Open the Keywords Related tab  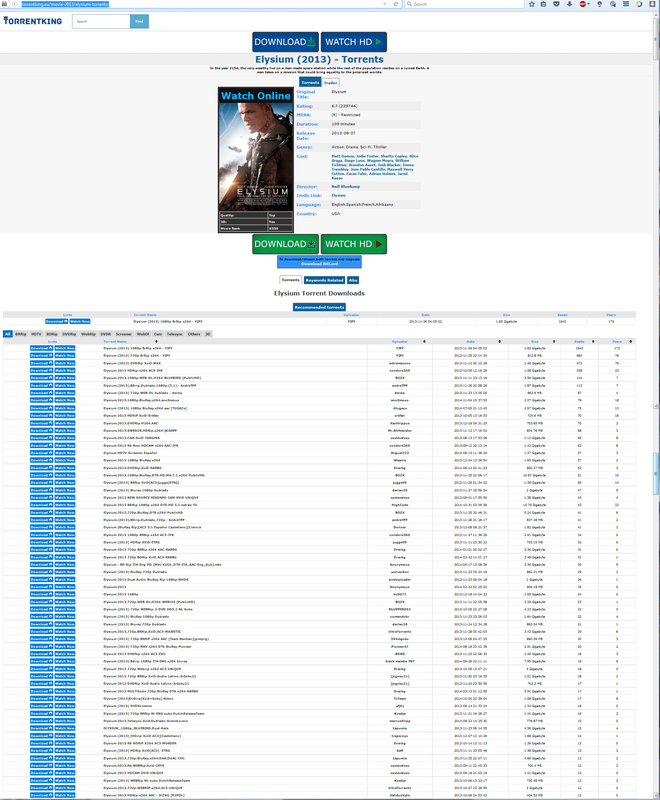coord(324,280)
